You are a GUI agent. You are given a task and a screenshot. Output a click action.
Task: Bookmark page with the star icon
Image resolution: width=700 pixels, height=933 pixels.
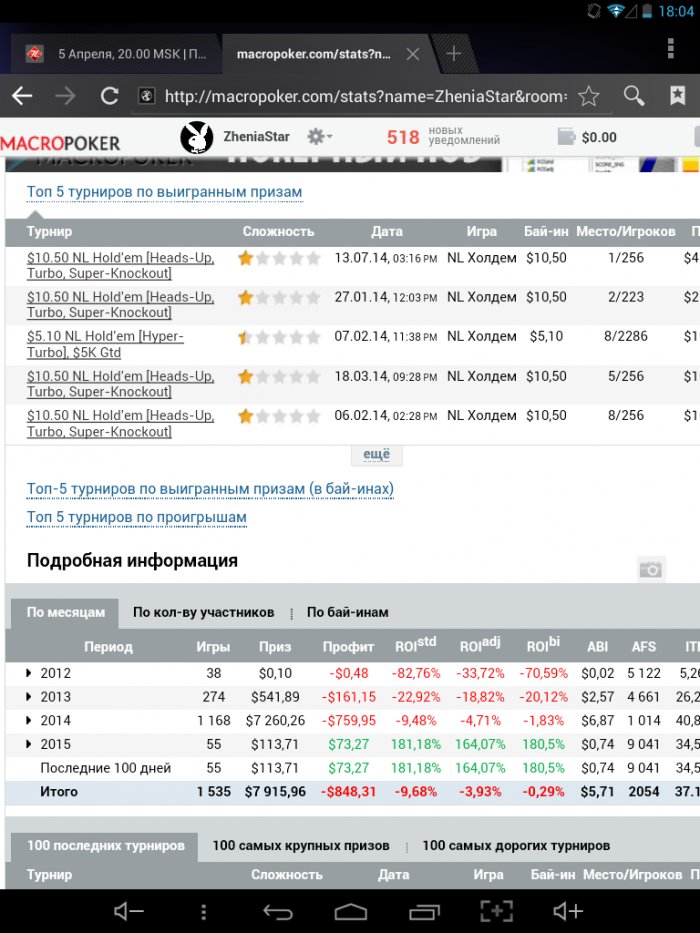click(x=589, y=96)
